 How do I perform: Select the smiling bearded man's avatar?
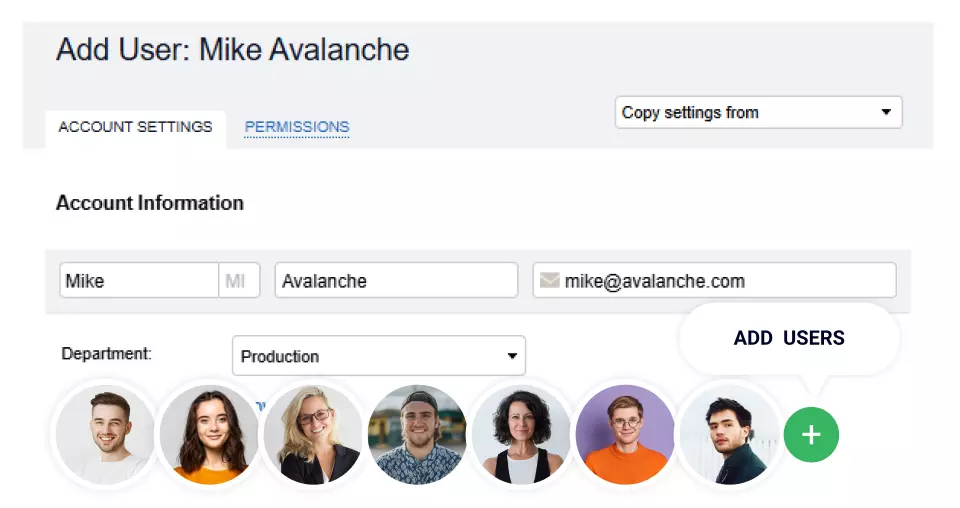point(104,435)
